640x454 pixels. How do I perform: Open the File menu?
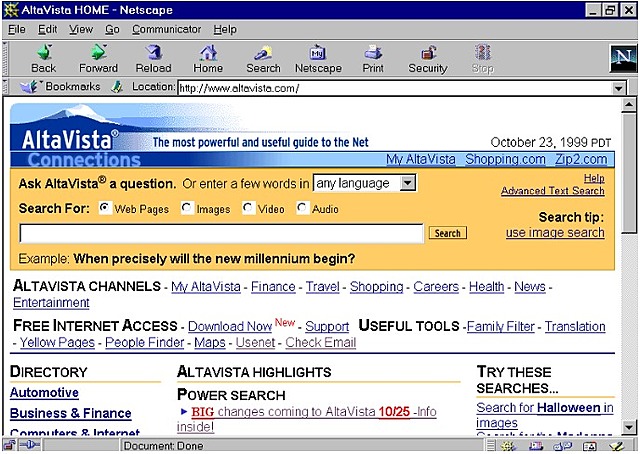pyautogui.click(x=17, y=29)
